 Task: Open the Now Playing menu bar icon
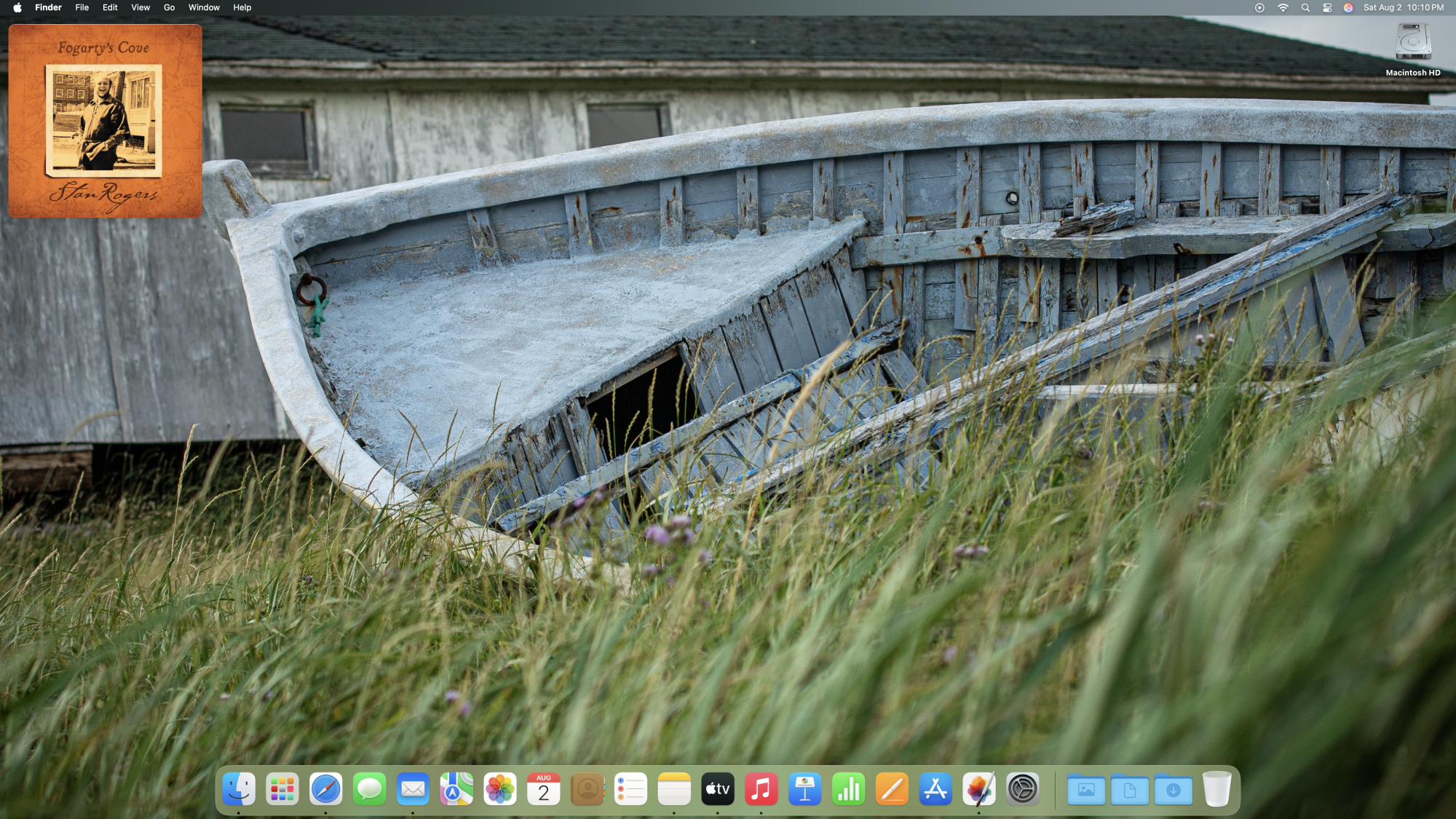(x=1259, y=8)
